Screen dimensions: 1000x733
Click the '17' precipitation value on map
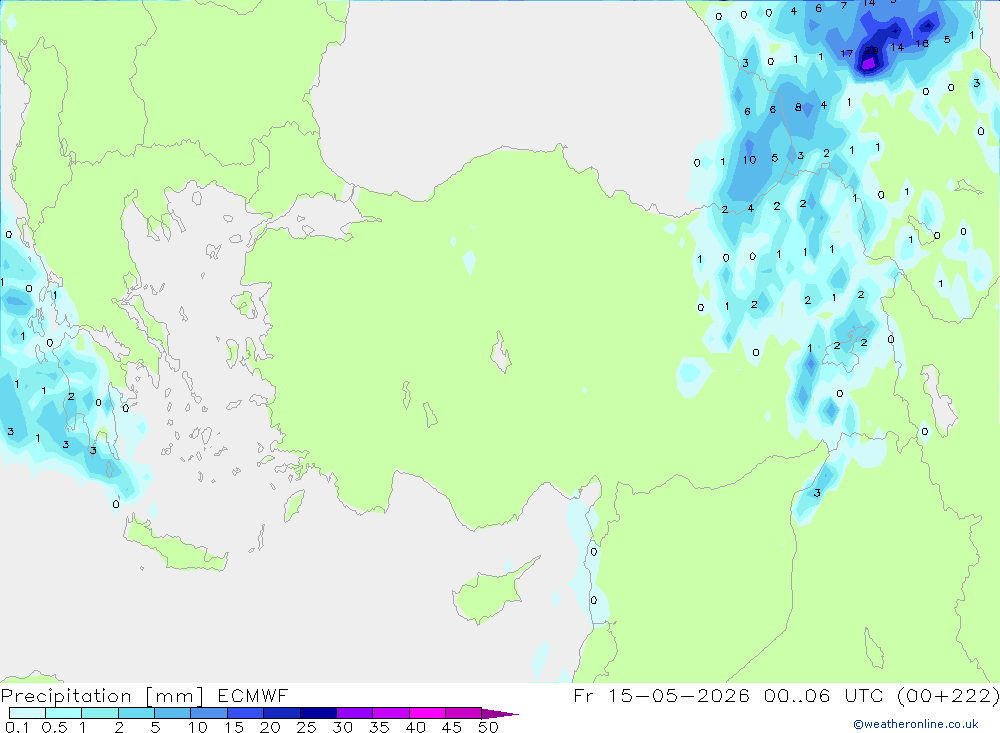coord(846,54)
